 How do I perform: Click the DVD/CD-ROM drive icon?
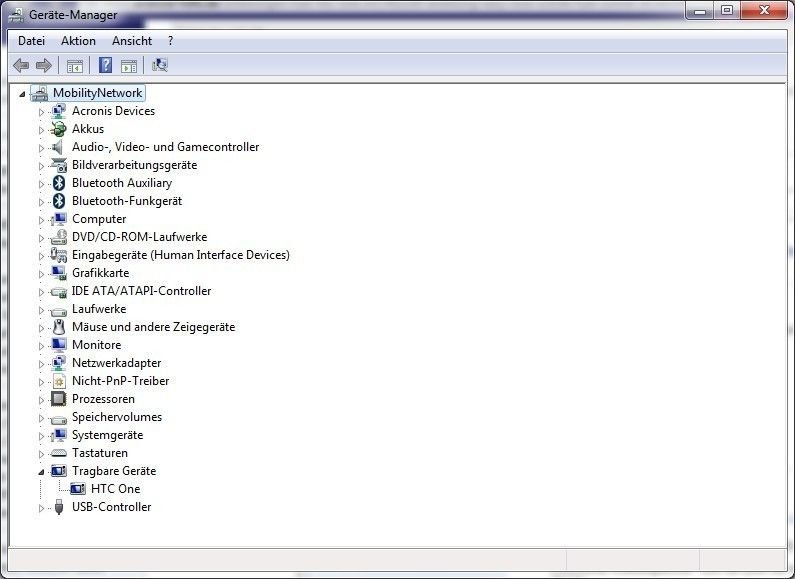(59, 237)
